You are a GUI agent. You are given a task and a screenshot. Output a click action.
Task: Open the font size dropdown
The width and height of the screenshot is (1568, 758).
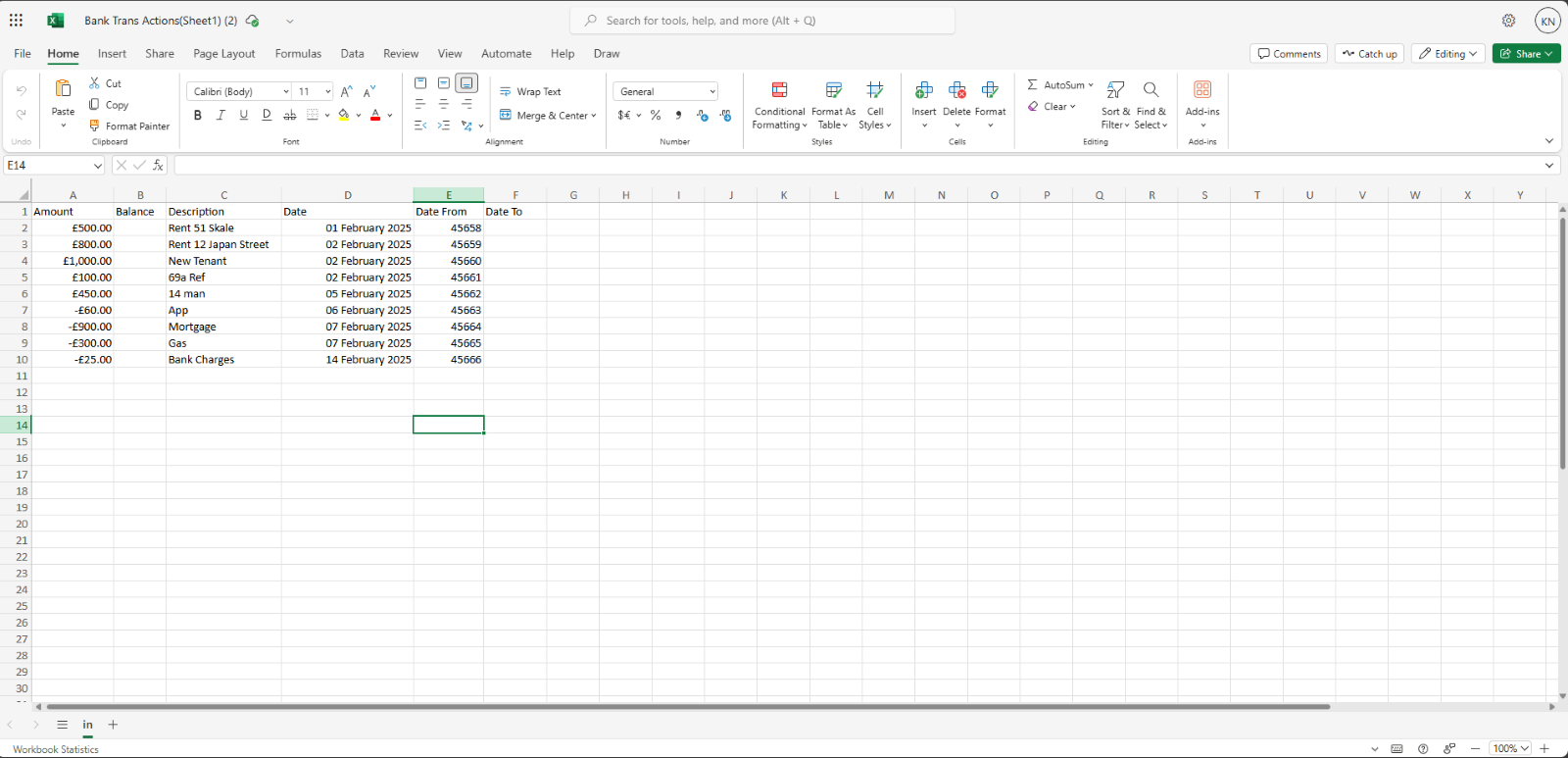click(328, 92)
